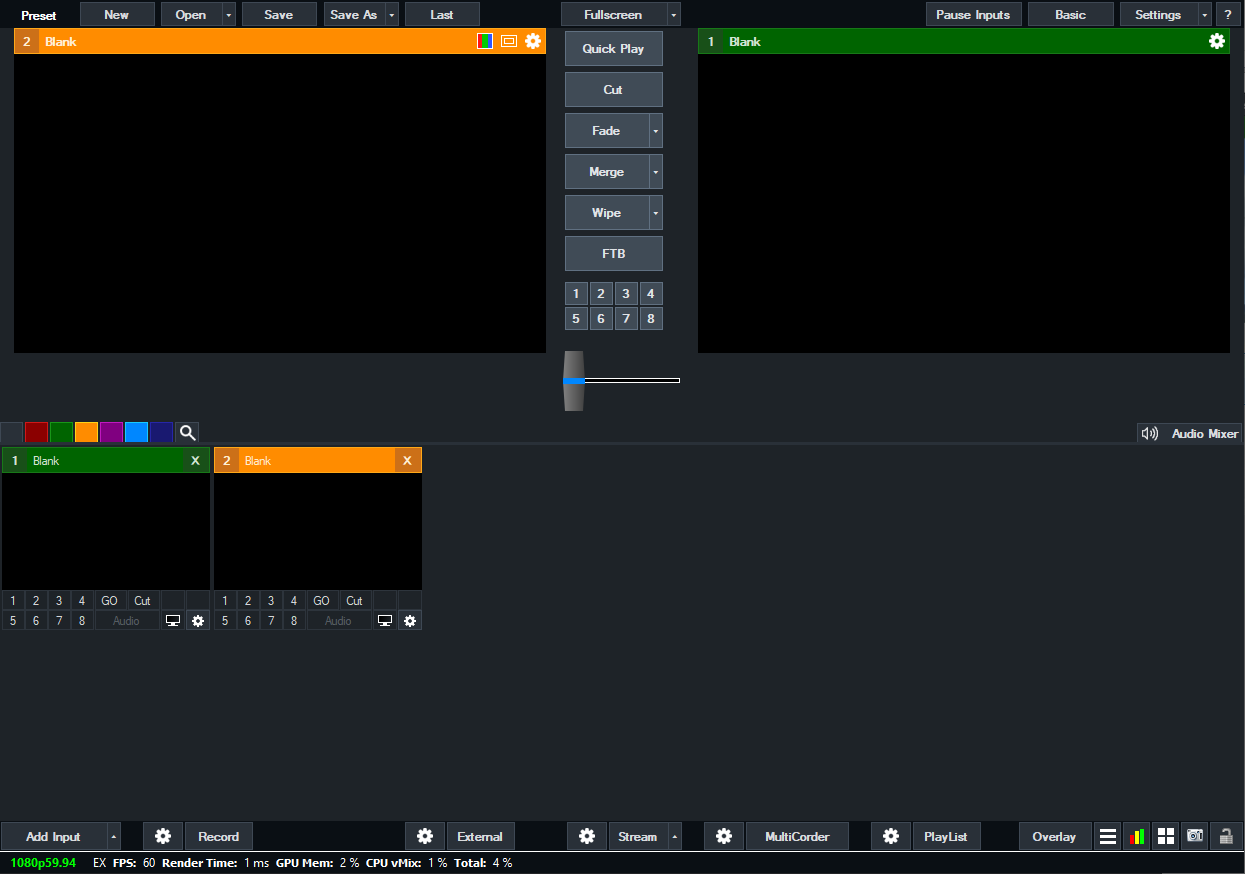Open the four-square grid view icon
The image size is (1245, 874).
pos(1165,836)
